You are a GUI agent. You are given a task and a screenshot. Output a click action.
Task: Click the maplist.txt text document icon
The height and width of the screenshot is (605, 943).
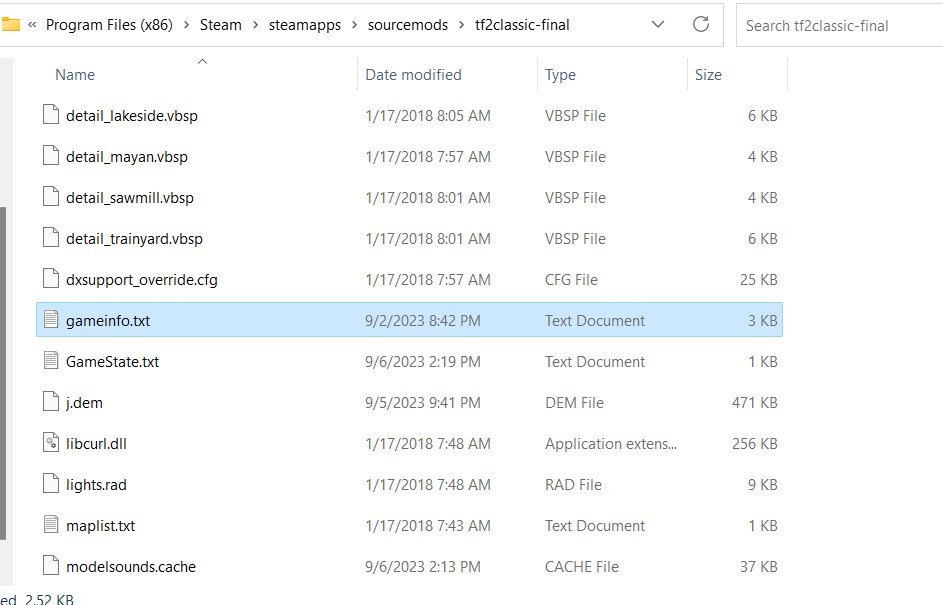click(51, 524)
